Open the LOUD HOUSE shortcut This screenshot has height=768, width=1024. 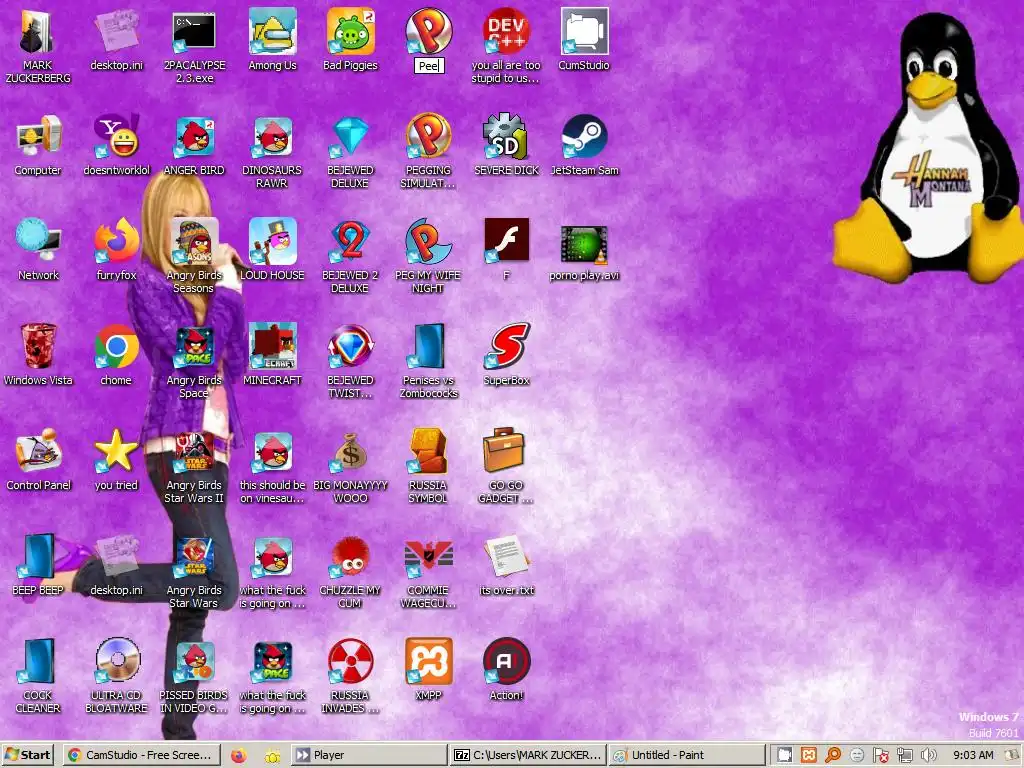click(x=272, y=242)
